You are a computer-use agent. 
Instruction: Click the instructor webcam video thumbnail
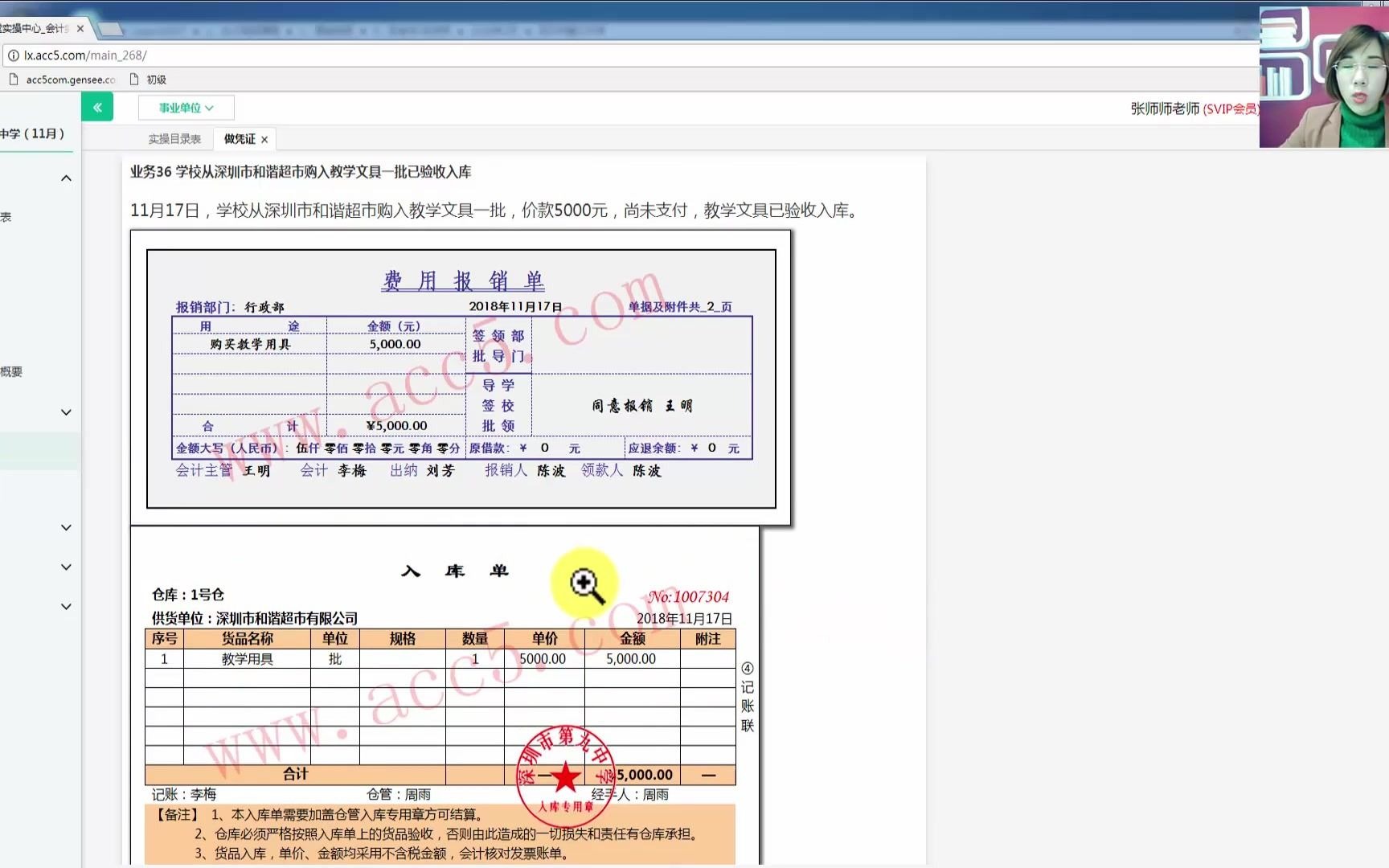[x=1324, y=77]
